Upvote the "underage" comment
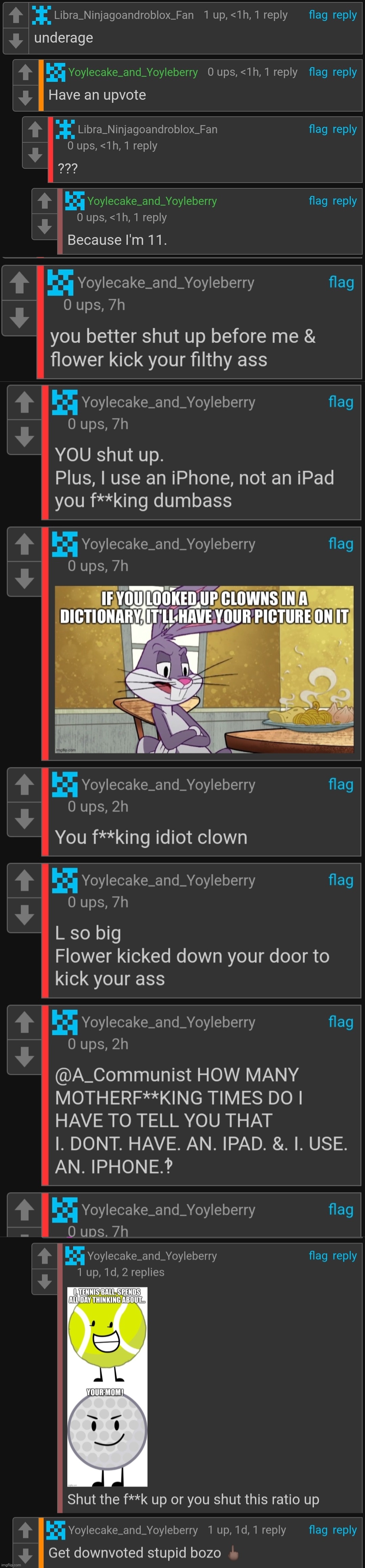The width and height of the screenshot is (365, 1568). click(16, 15)
